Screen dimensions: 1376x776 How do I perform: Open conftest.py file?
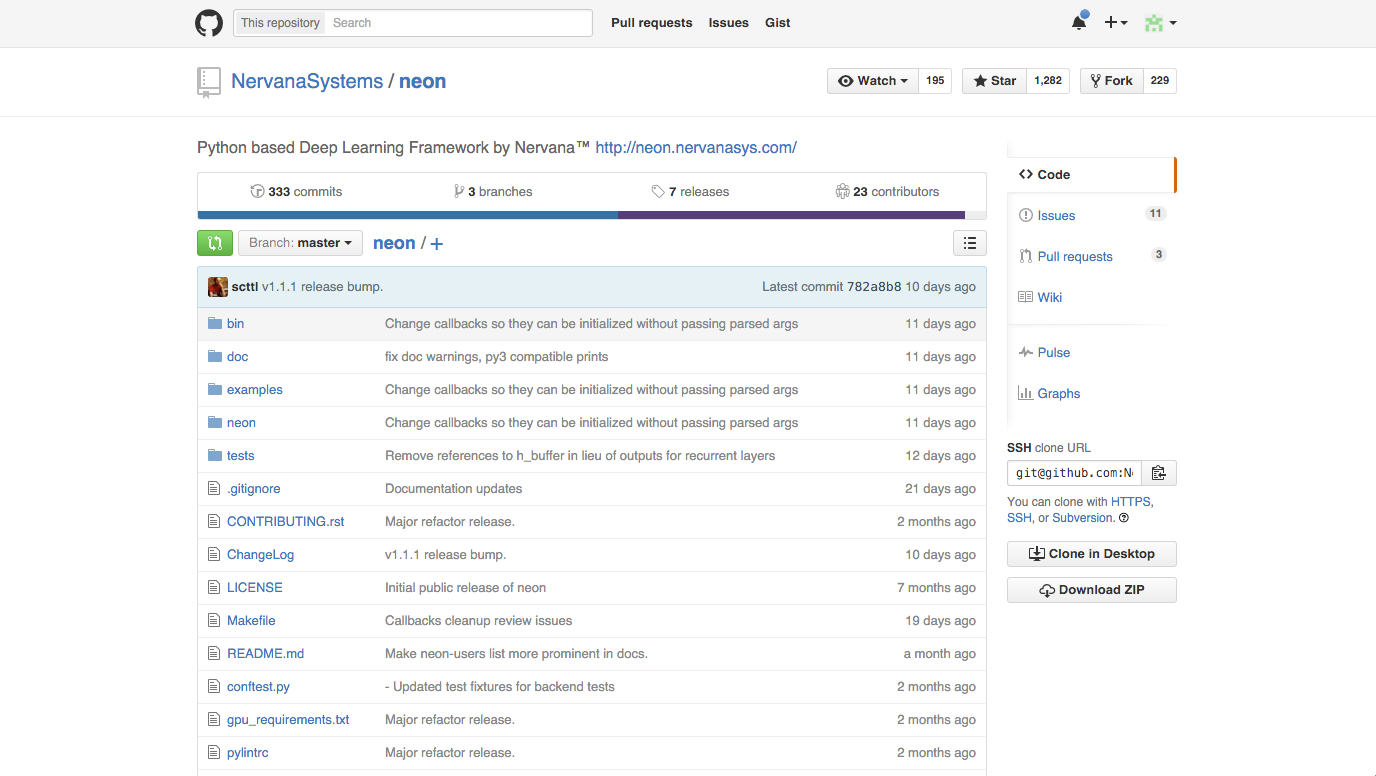coord(259,687)
